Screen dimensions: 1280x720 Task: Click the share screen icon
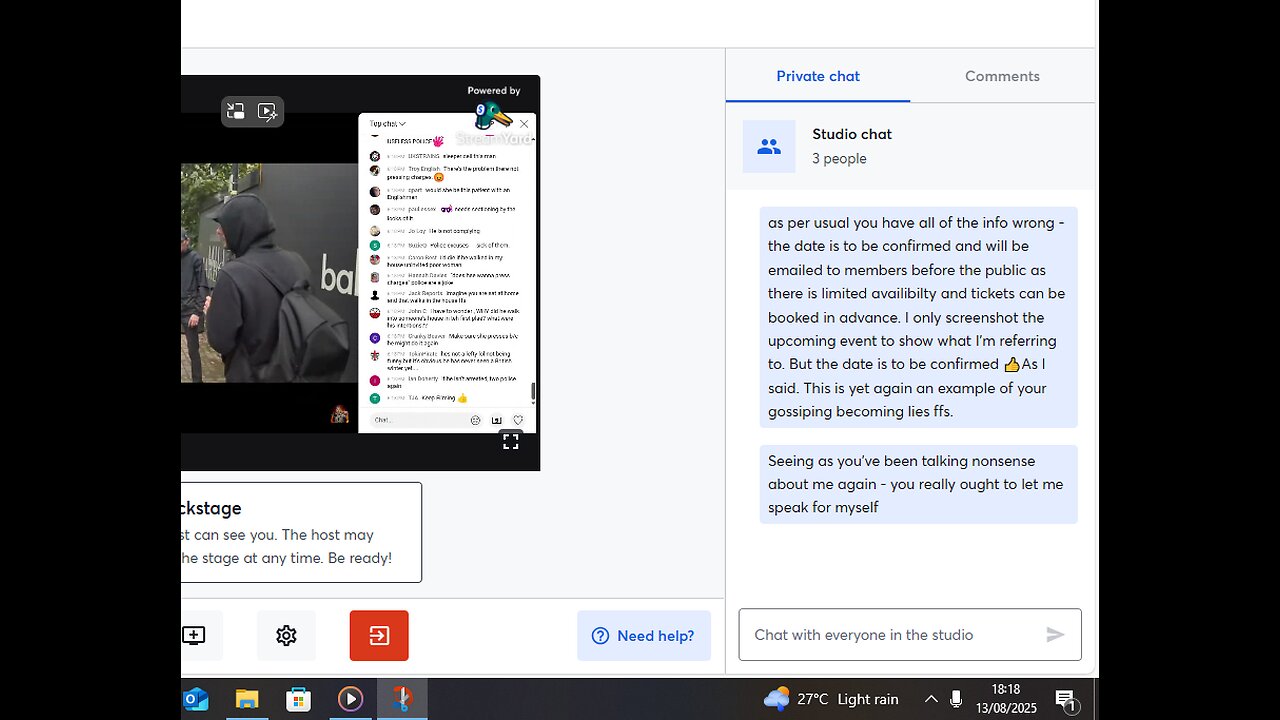[194, 635]
